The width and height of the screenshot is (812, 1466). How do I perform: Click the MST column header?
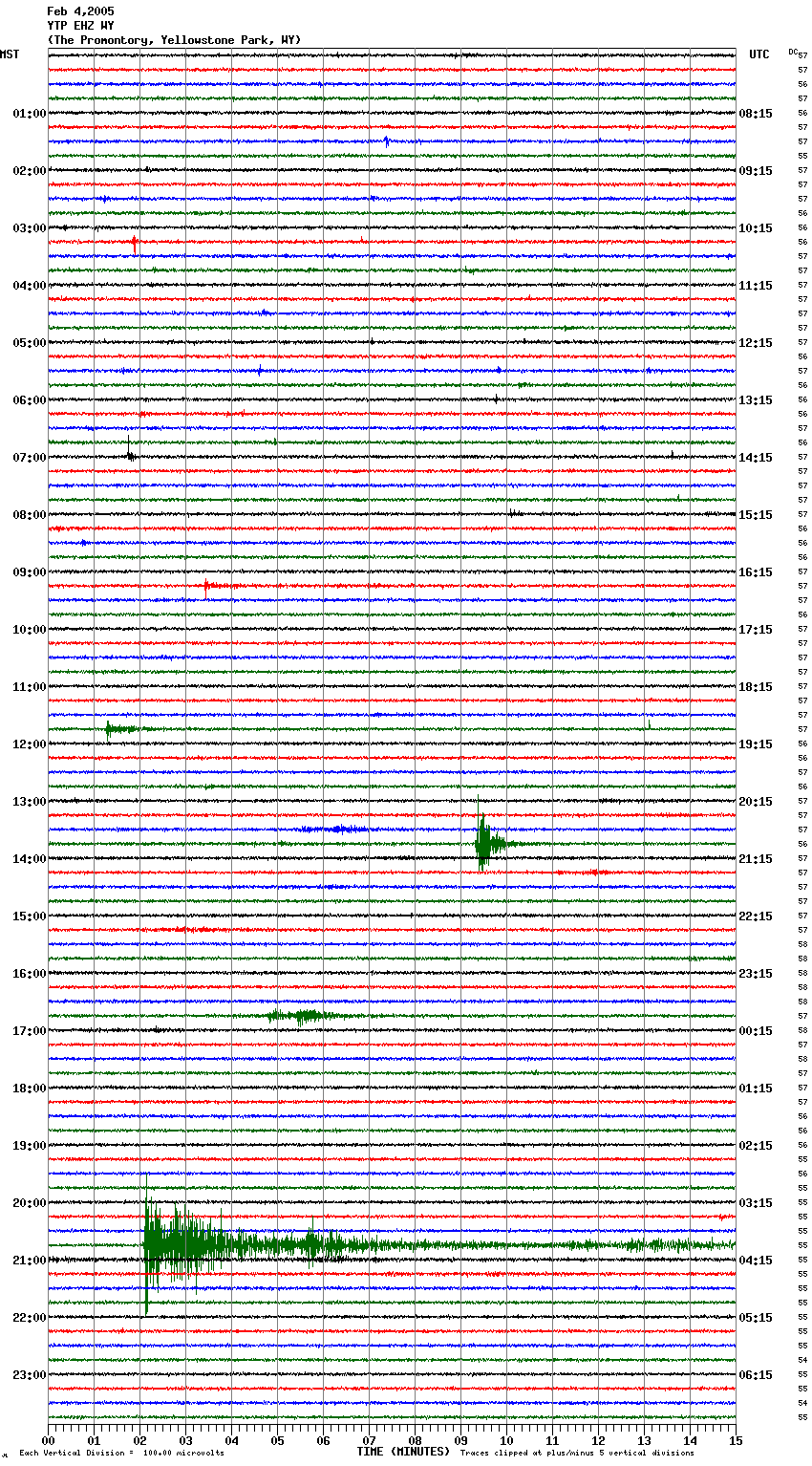pos(10,54)
